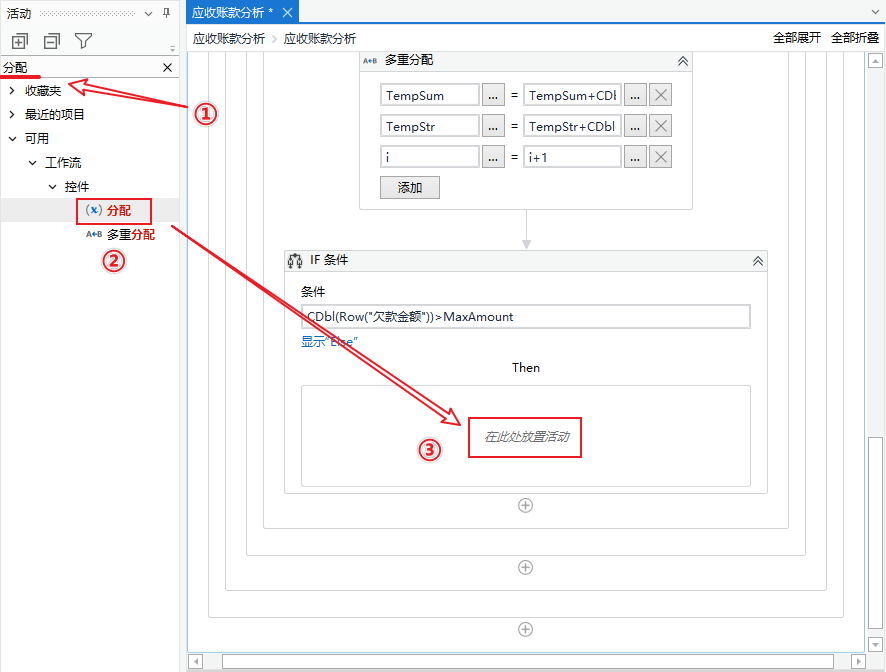The height and width of the screenshot is (672, 886).
Task: Expand the 收藏夹 tree node
Action: (12, 91)
